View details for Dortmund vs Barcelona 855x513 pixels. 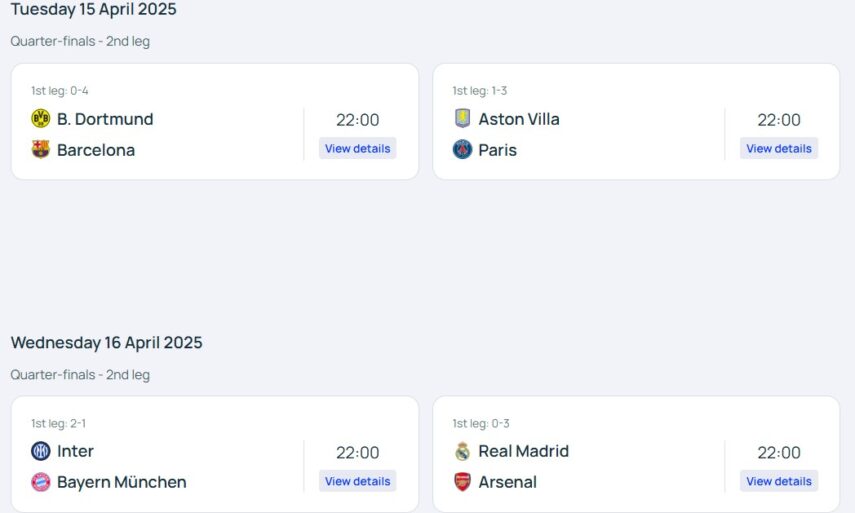(358, 148)
